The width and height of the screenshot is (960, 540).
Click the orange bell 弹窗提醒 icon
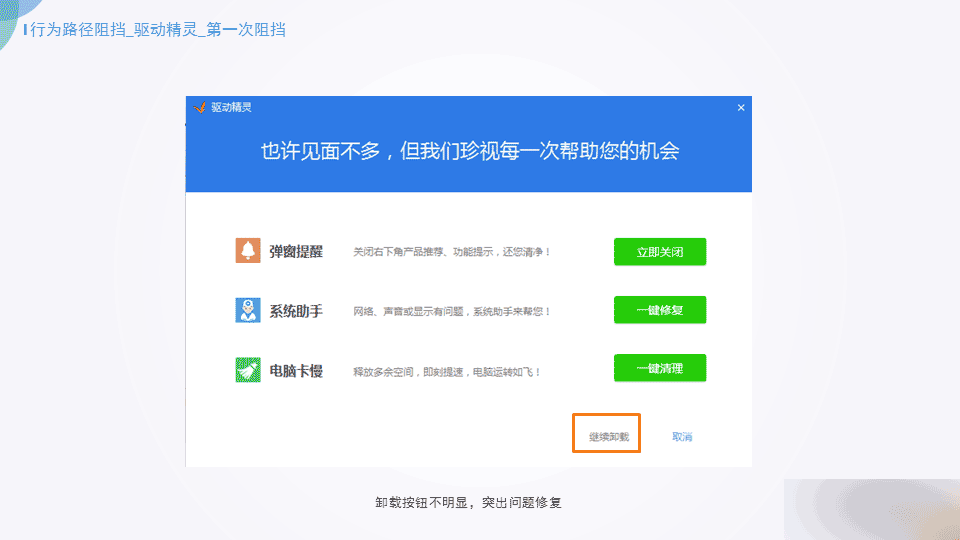coord(248,250)
